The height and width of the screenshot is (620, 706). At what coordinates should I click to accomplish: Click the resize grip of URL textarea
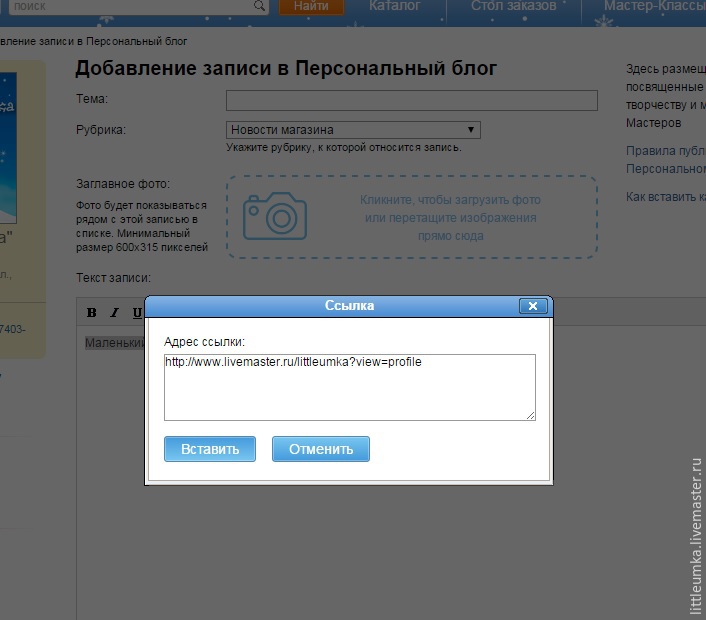click(530, 415)
